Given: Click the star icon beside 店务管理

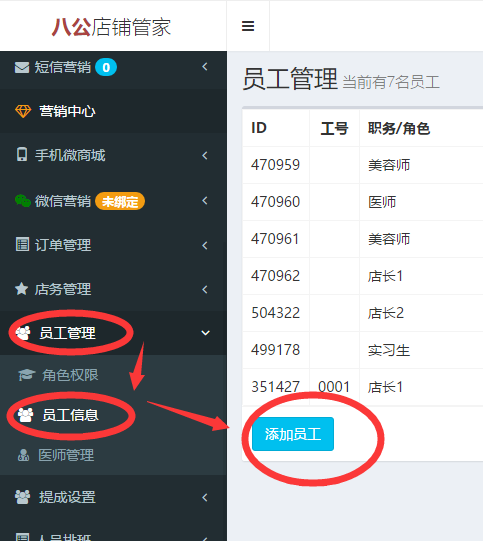Looking at the screenshot, I should (x=21, y=289).
